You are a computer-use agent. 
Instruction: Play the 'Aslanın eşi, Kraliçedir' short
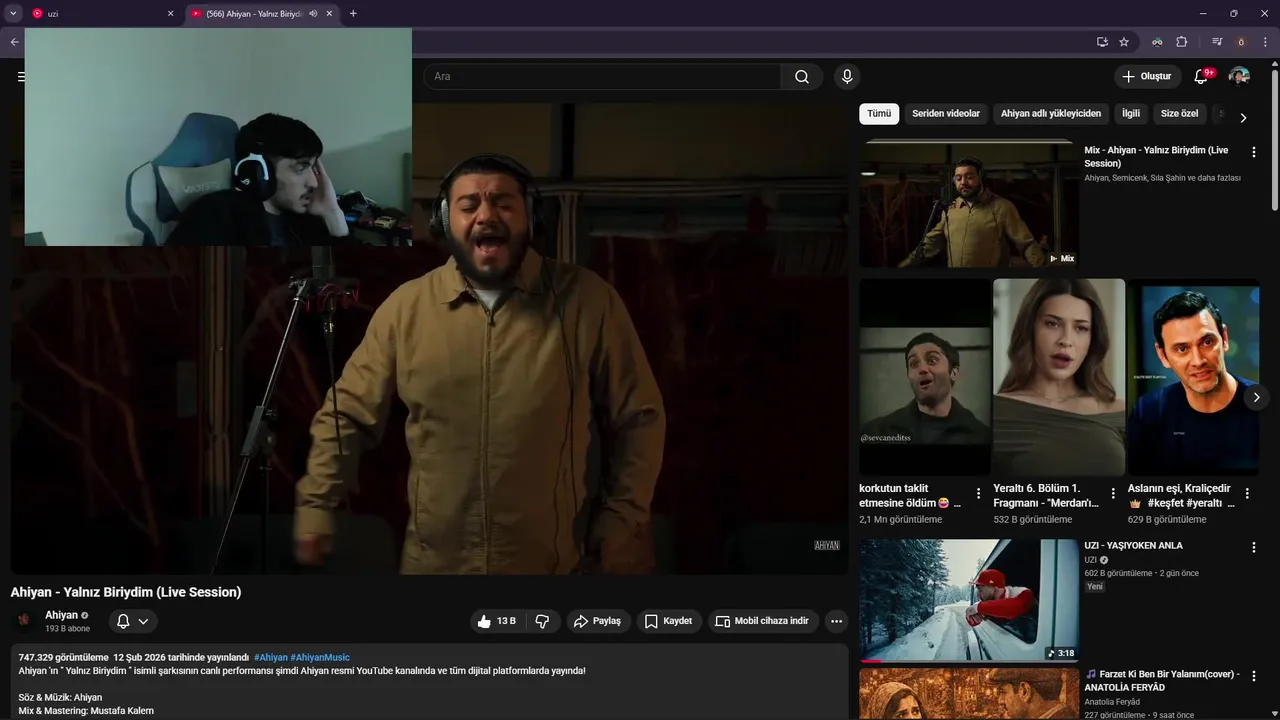[x=1194, y=377]
